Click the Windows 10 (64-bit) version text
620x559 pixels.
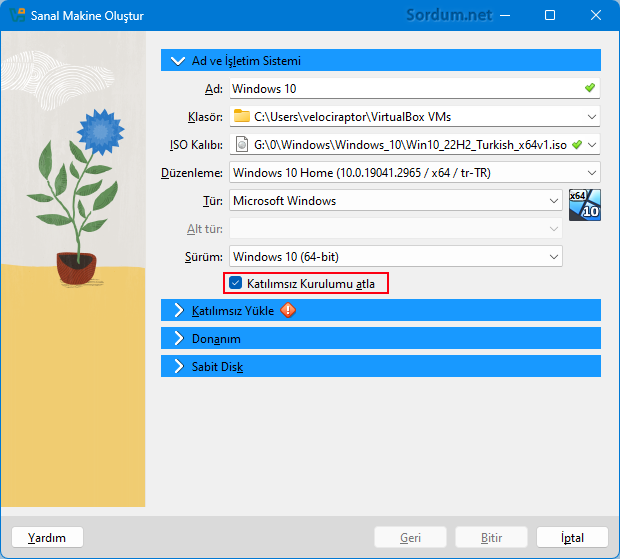tap(286, 257)
